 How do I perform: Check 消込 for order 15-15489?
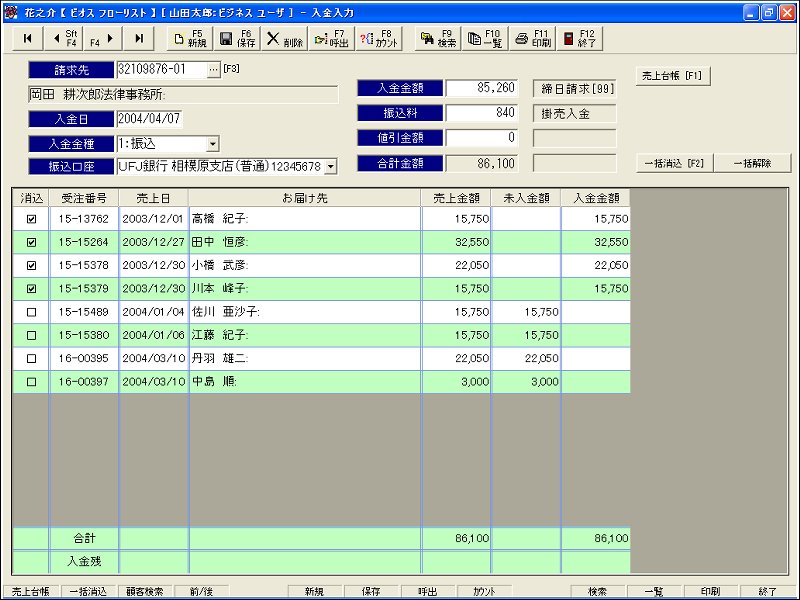[31, 312]
